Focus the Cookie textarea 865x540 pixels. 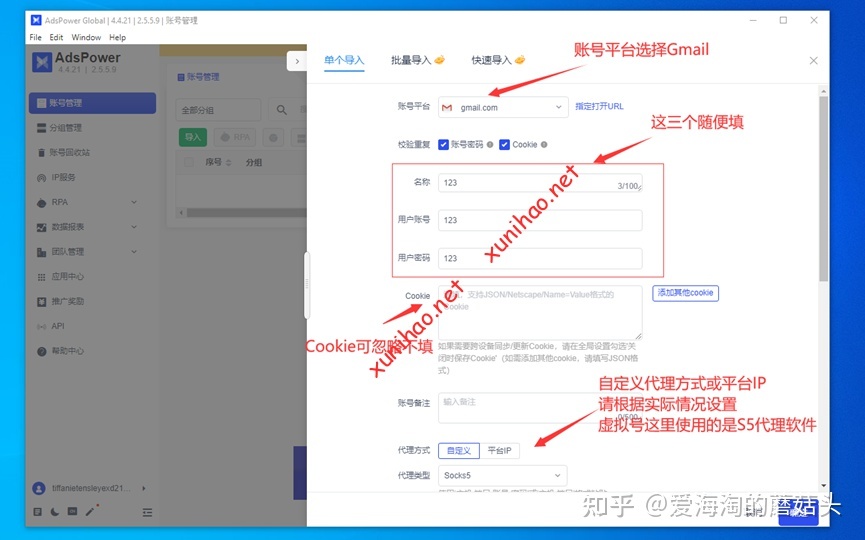tap(540, 312)
